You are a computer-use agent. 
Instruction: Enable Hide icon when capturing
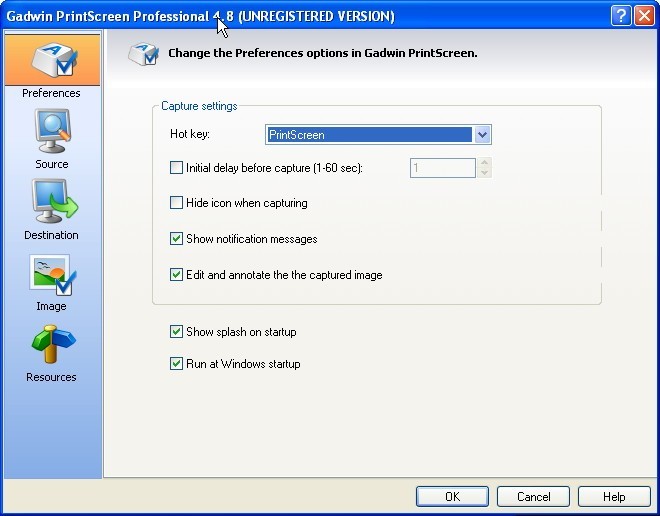[x=176, y=203]
